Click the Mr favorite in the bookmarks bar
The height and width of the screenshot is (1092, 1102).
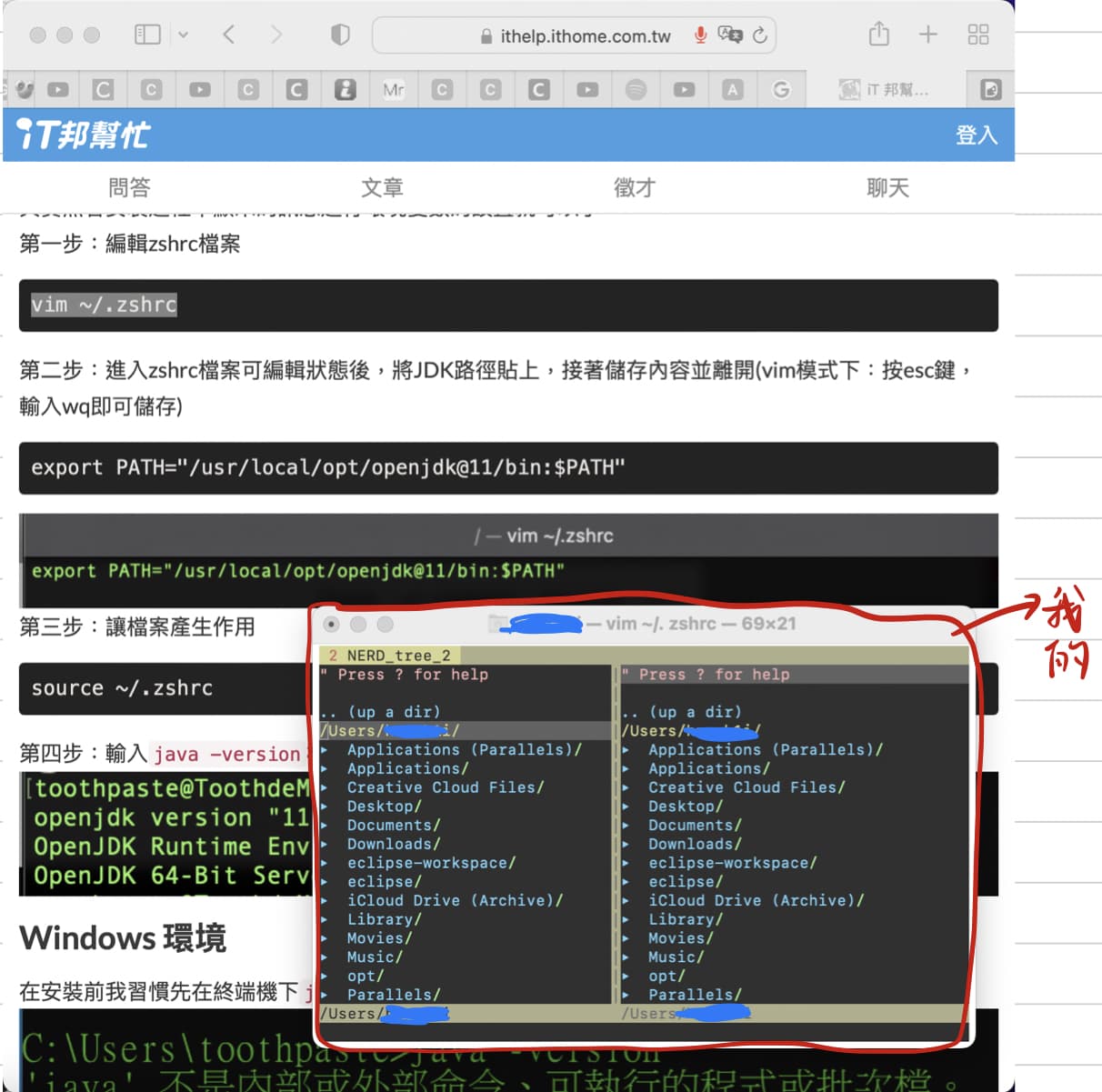pos(393,89)
